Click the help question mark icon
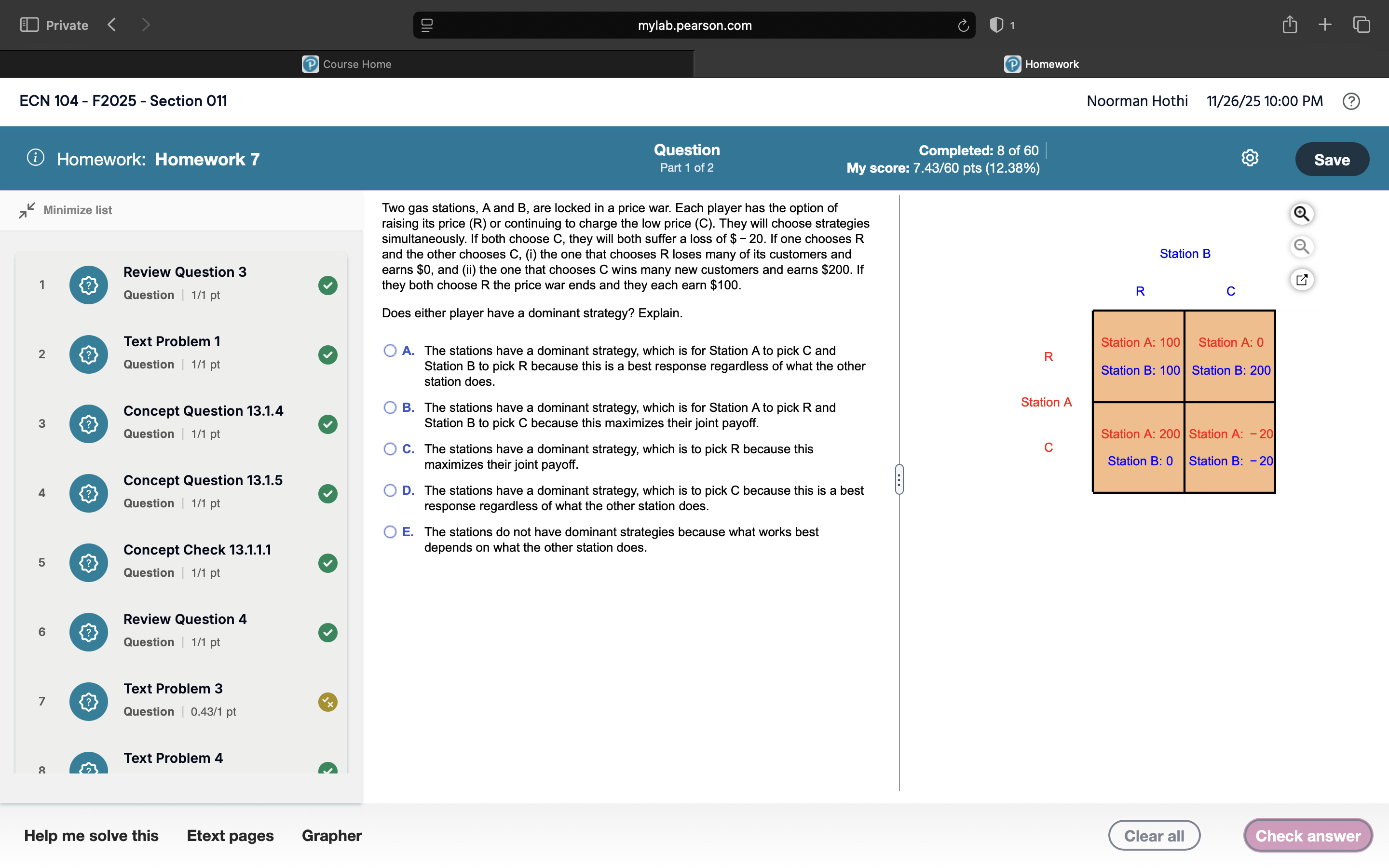This screenshot has width=1389, height=868. tap(1351, 102)
